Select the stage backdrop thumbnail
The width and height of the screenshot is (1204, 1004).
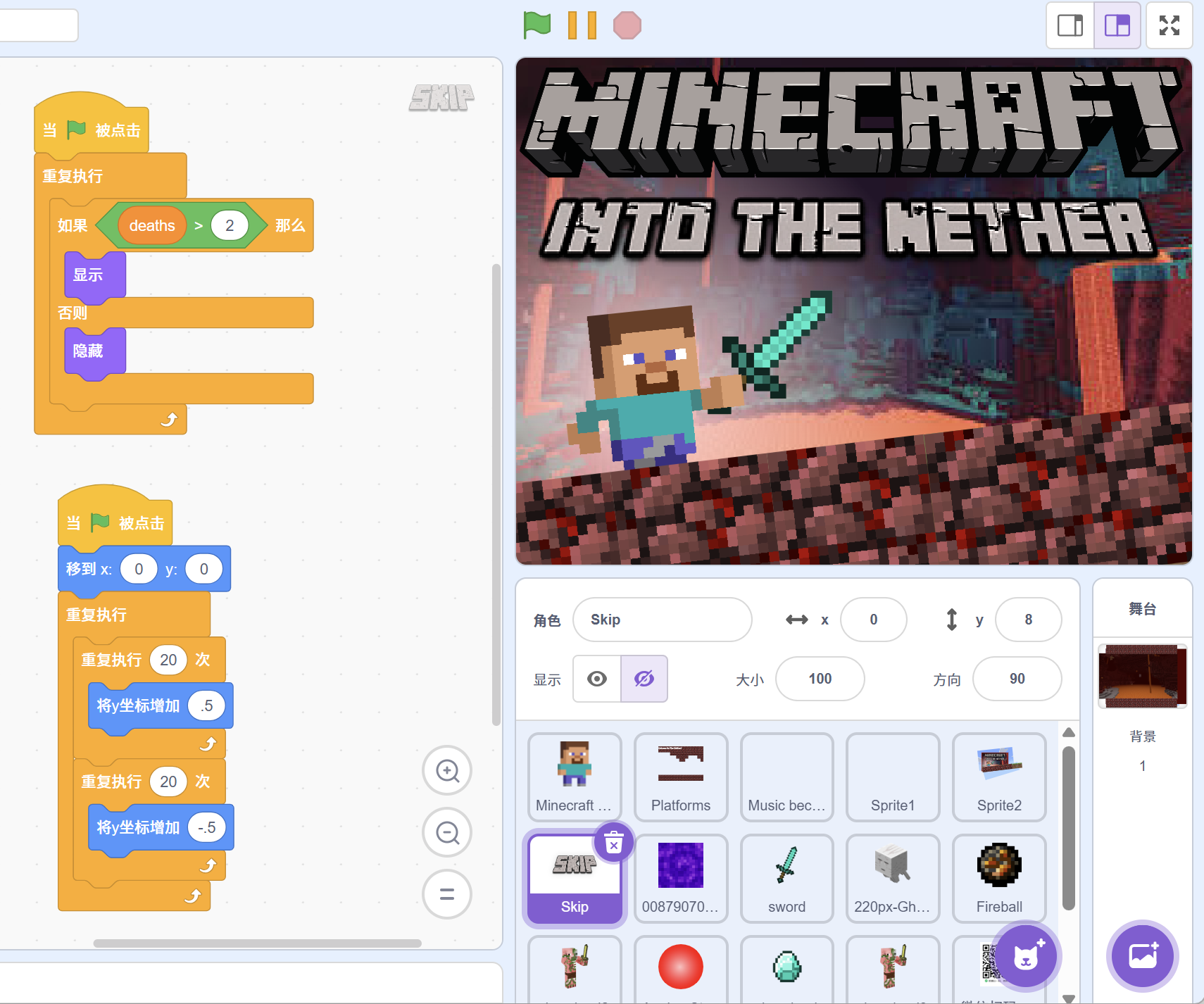[1142, 676]
